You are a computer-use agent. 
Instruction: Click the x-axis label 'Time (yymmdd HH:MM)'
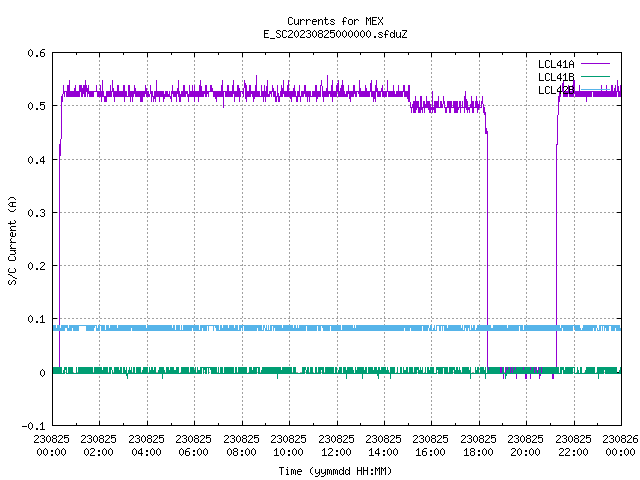tap(335, 471)
